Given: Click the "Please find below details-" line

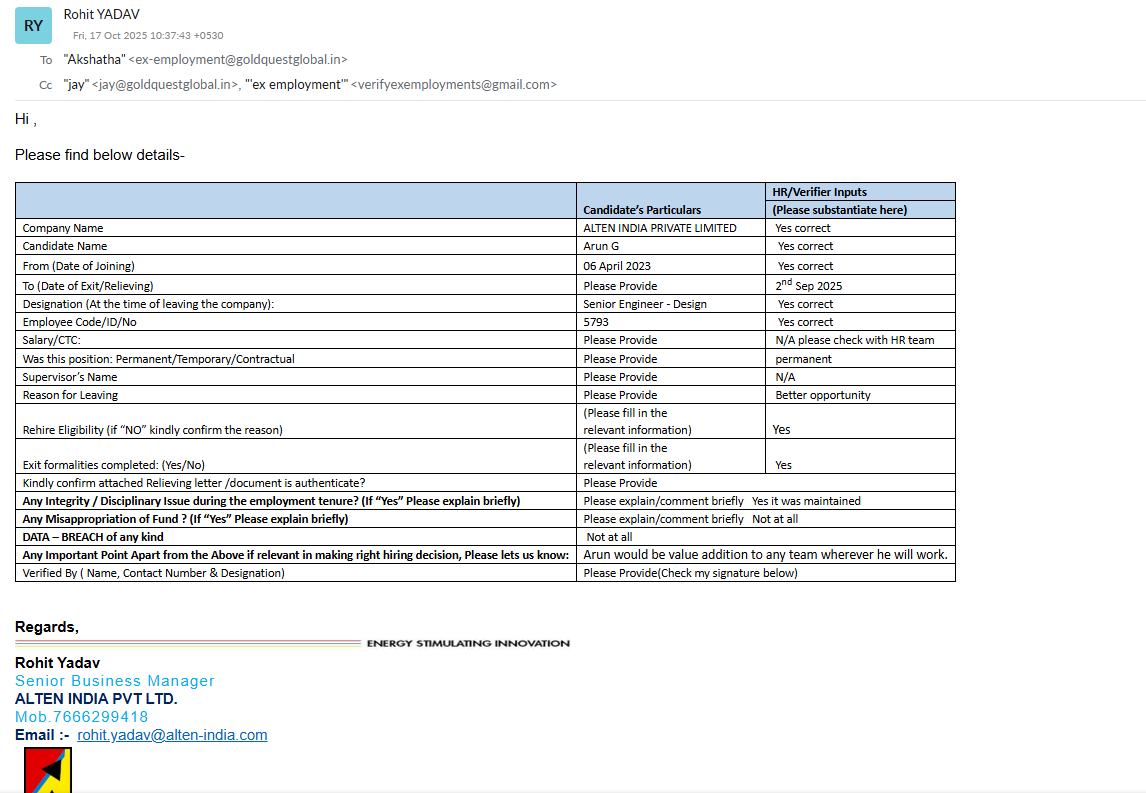Looking at the screenshot, I should click(100, 155).
